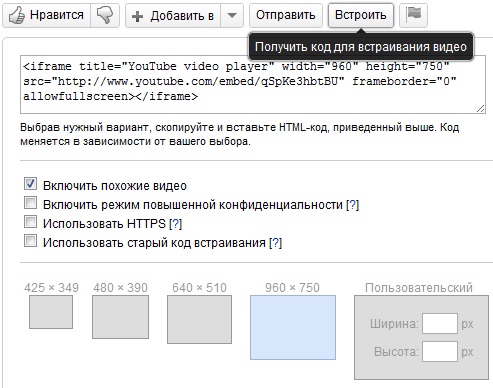Click the Ширина width input field
Viewport: 493px width, 388px height.
pos(440,323)
